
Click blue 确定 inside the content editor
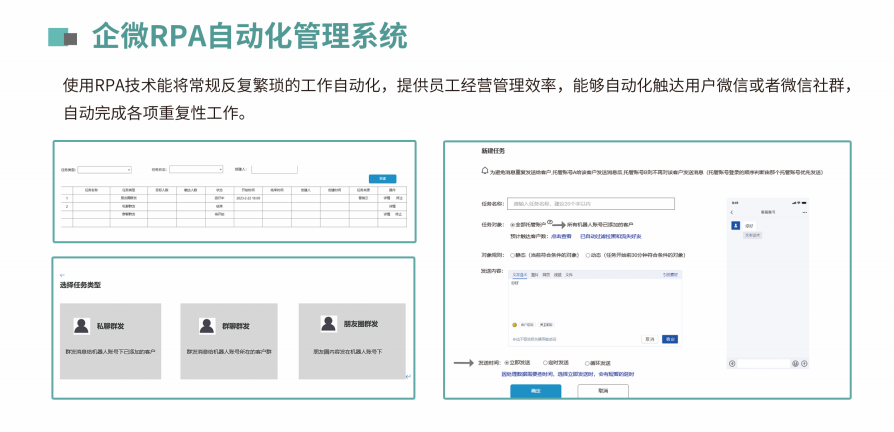click(x=670, y=339)
